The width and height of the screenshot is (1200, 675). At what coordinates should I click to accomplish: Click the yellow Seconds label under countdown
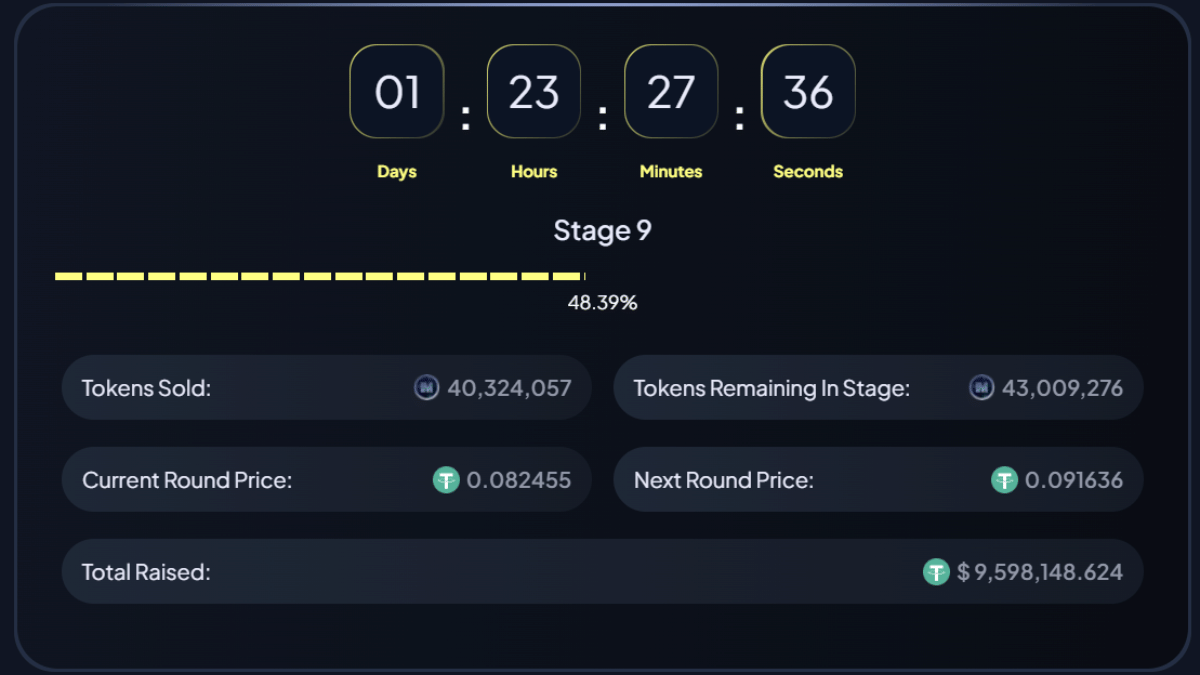click(x=808, y=172)
